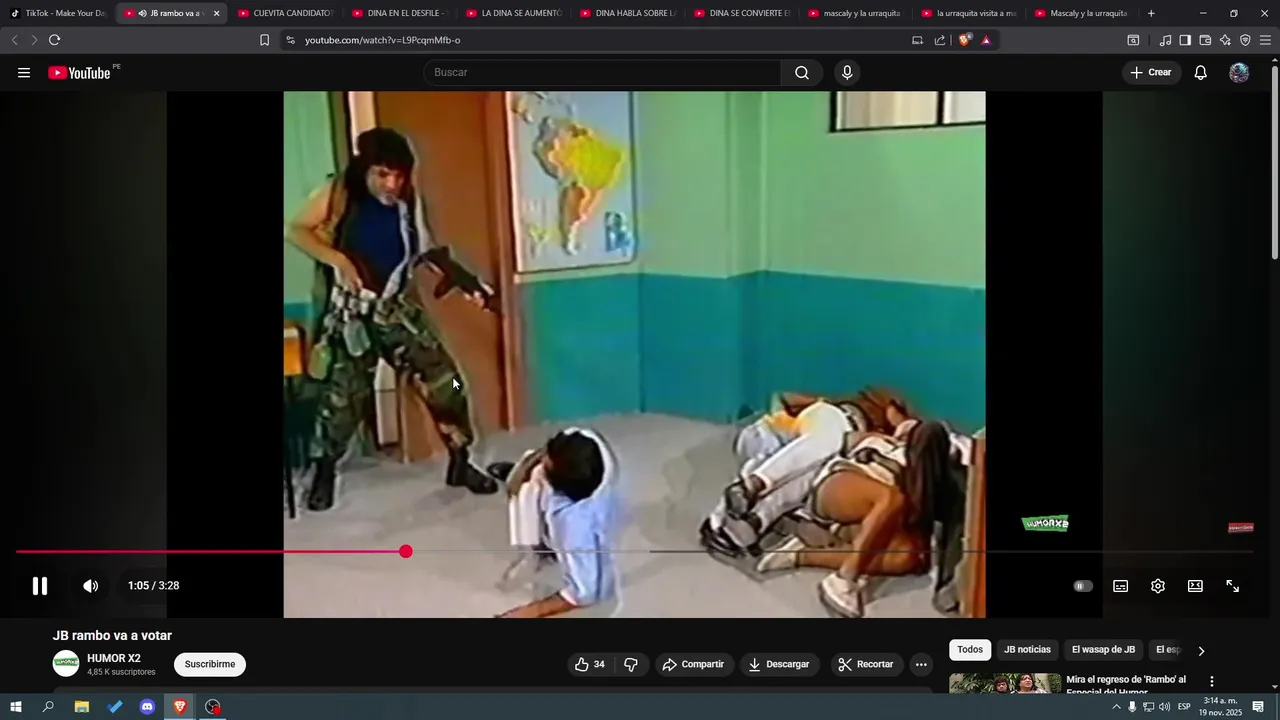Viewport: 1280px width, 720px height.
Task: Close the JB rambo va a votar tab
Action: [216, 13]
